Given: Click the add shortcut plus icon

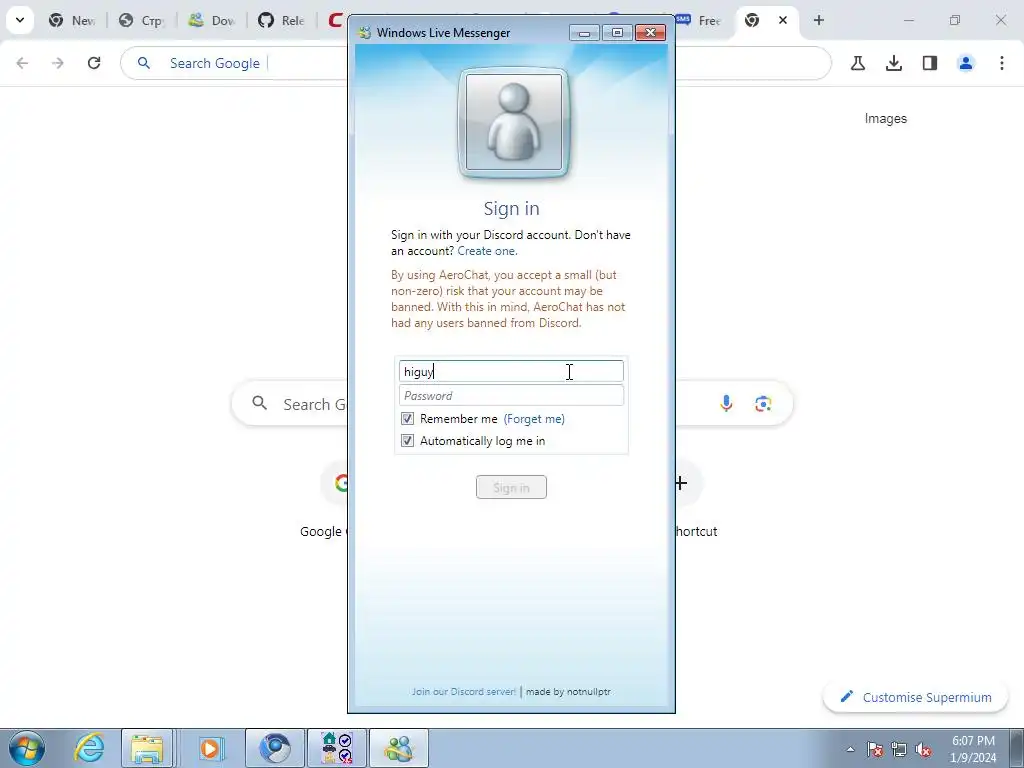Looking at the screenshot, I should 680,483.
